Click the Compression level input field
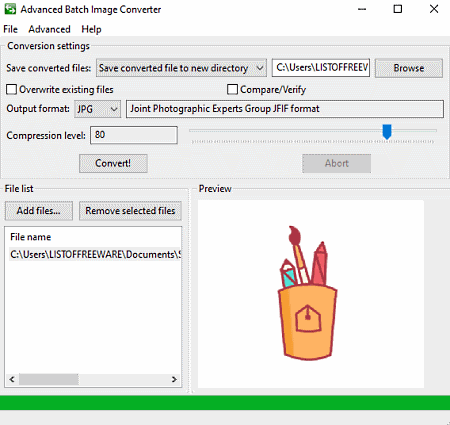450x425 pixels. [x=134, y=135]
